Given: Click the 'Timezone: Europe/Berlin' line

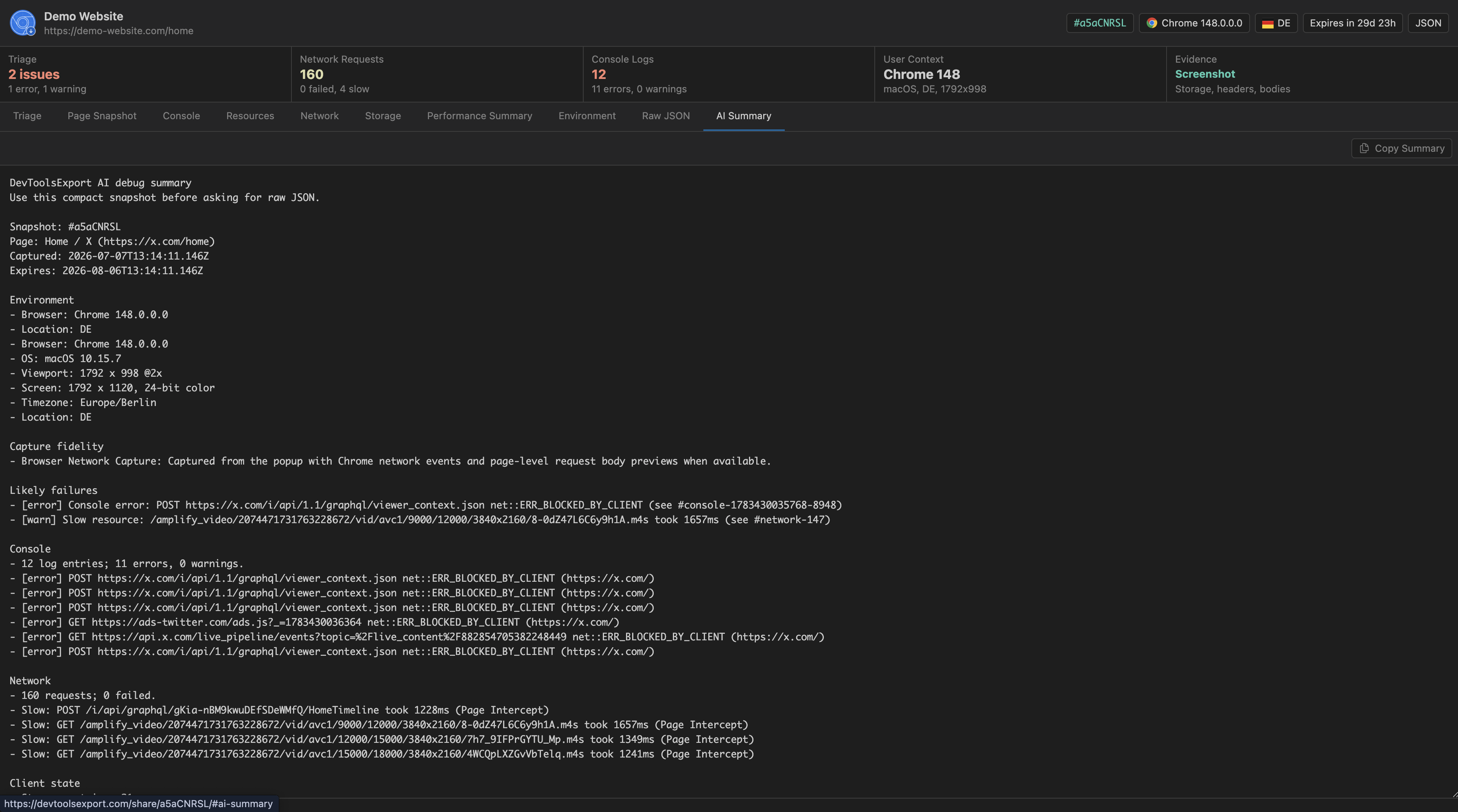Looking at the screenshot, I should pos(83,403).
